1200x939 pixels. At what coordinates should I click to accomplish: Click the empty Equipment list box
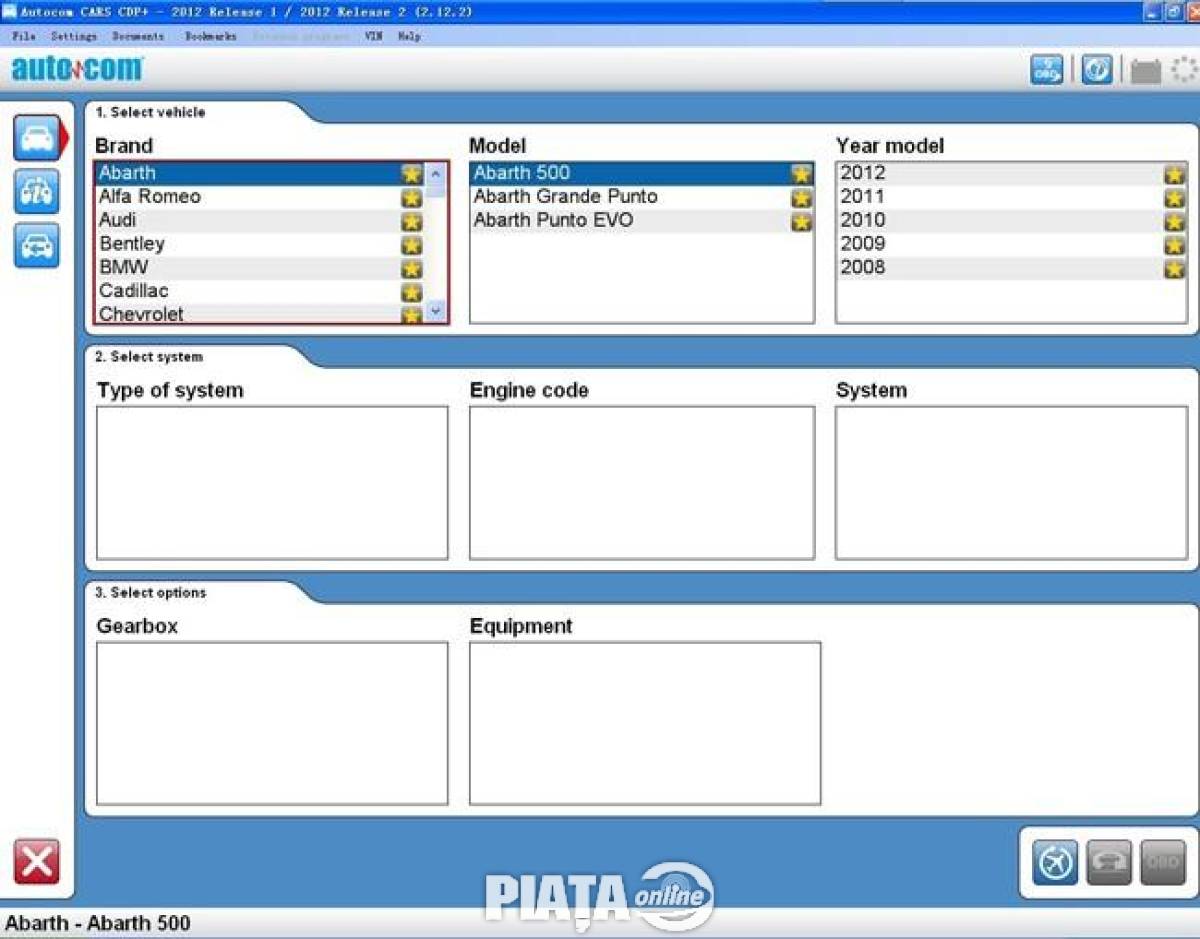click(x=645, y=723)
